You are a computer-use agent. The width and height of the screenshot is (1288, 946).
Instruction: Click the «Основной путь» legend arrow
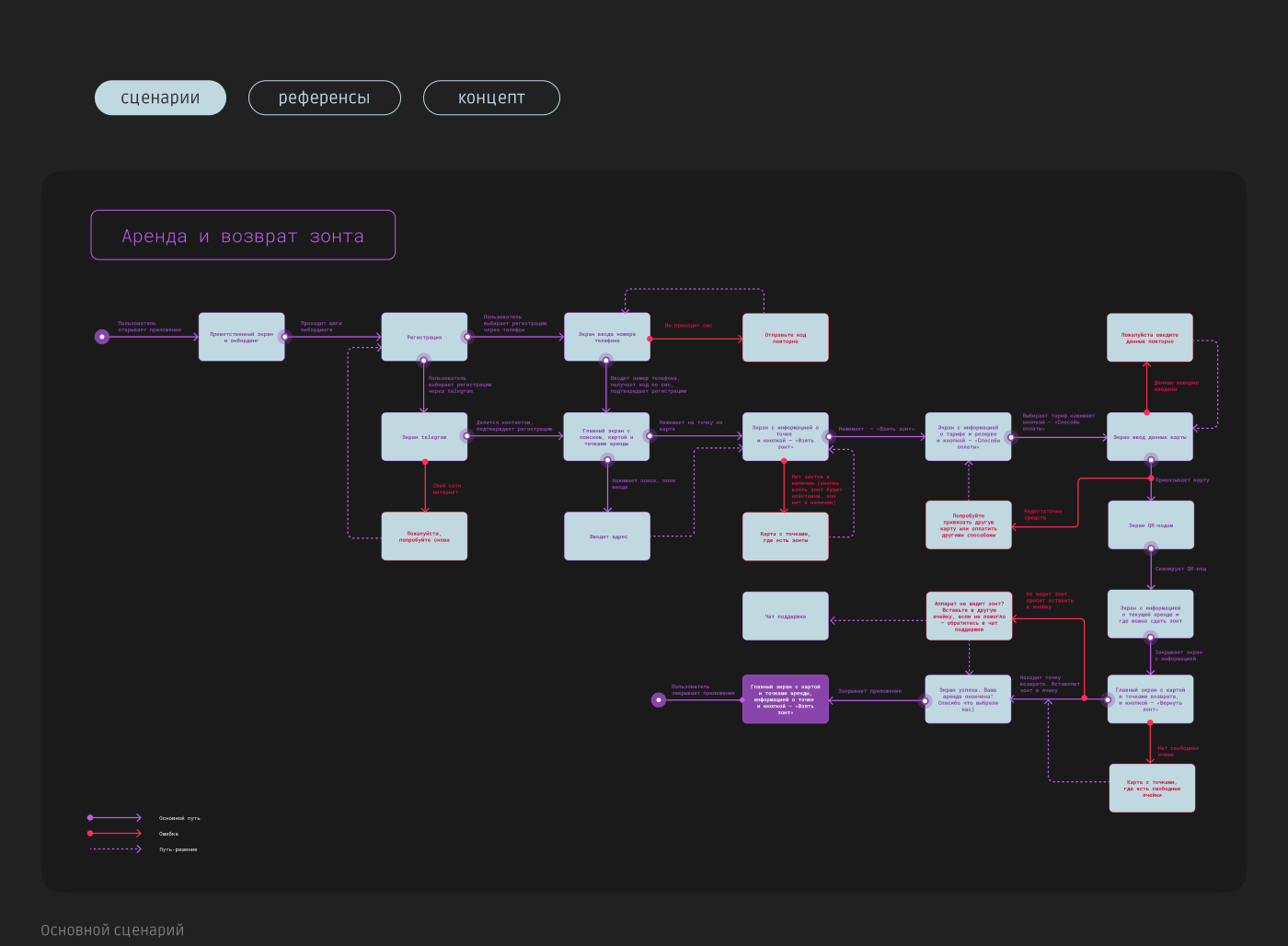[115, 818]
